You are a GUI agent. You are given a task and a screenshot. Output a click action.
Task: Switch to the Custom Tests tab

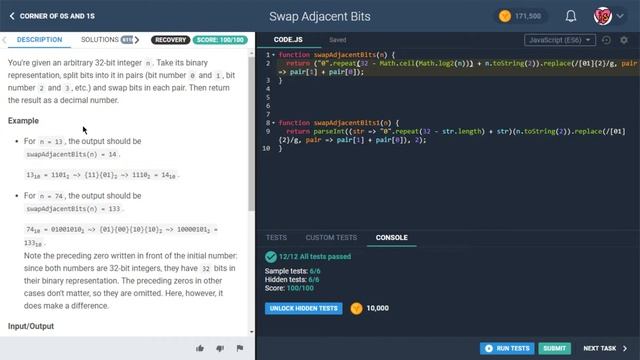coord(331,238)
